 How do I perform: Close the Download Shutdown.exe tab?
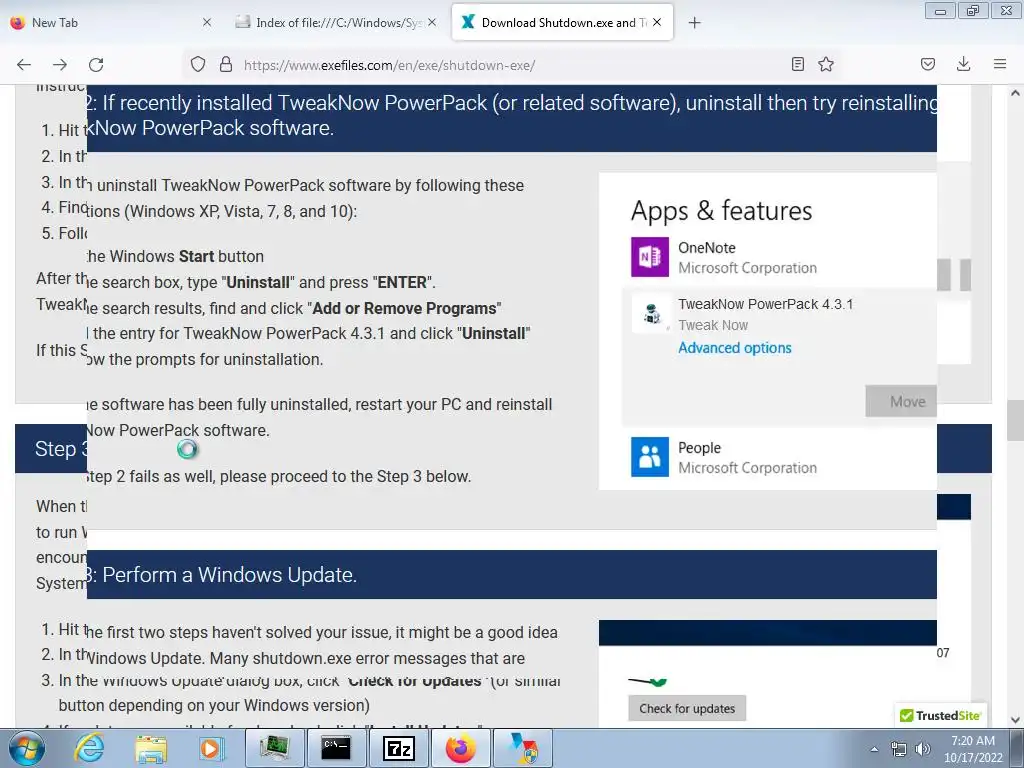coord(657,22)
